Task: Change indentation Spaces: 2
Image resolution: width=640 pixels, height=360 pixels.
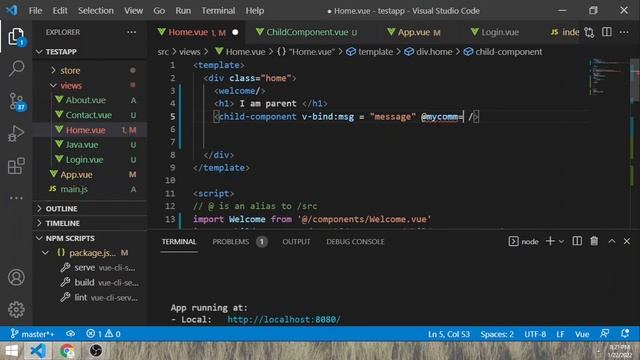Action: pyautogui.click(x=497, y=334)
